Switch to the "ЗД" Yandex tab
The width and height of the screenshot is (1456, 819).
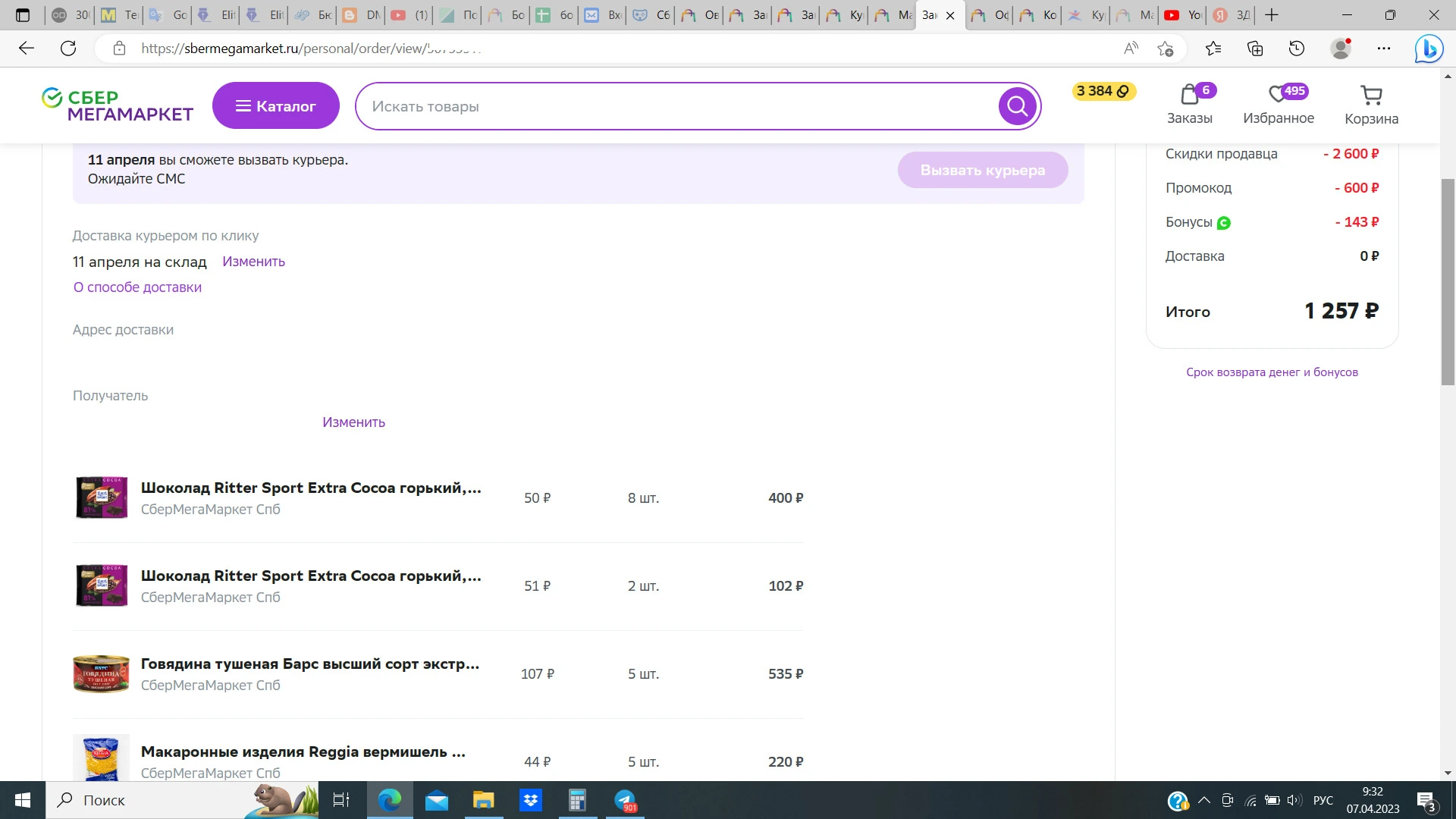1231,15
